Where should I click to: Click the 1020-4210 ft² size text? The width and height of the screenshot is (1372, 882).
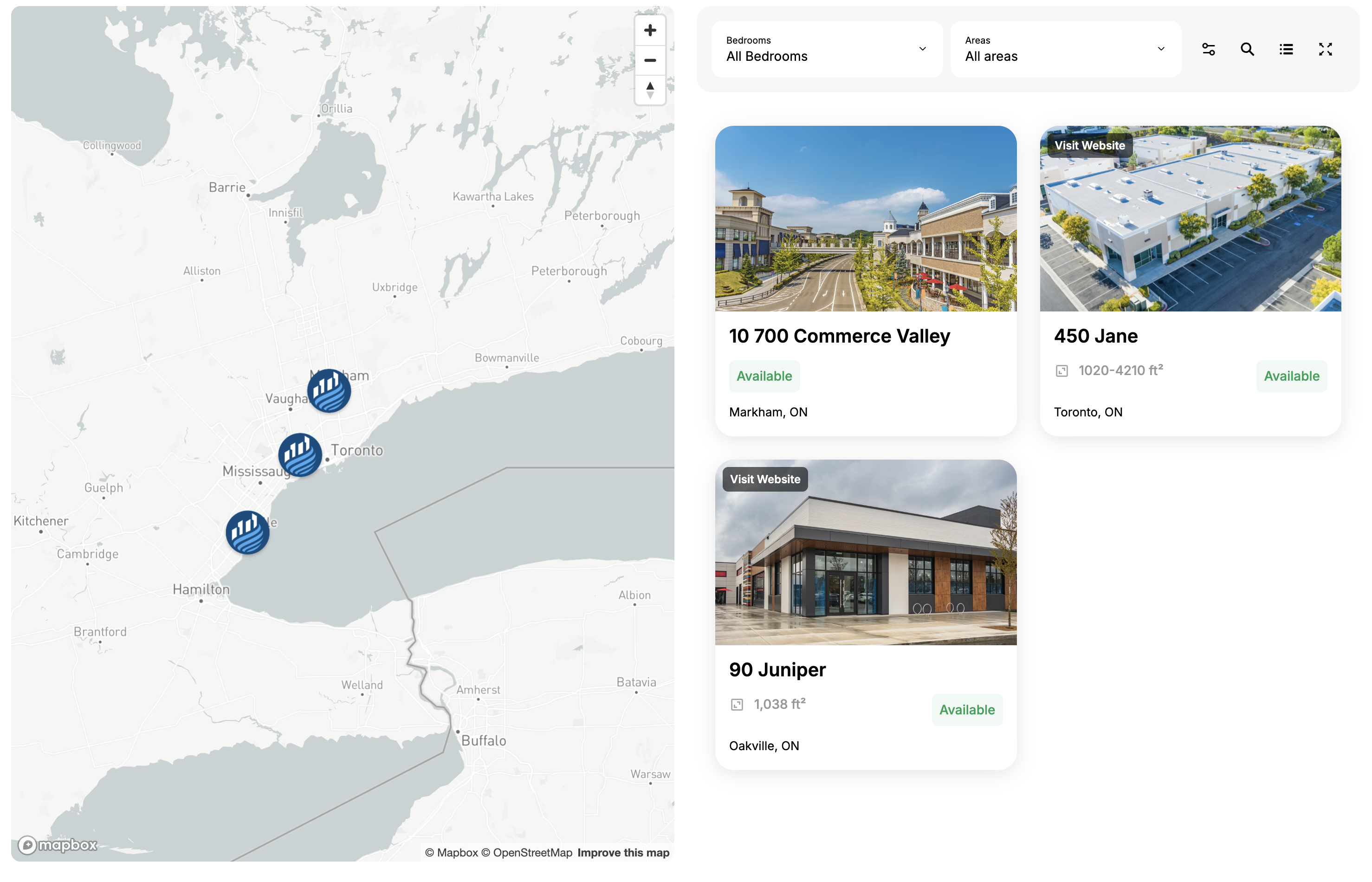click(x=1120, y=370)
